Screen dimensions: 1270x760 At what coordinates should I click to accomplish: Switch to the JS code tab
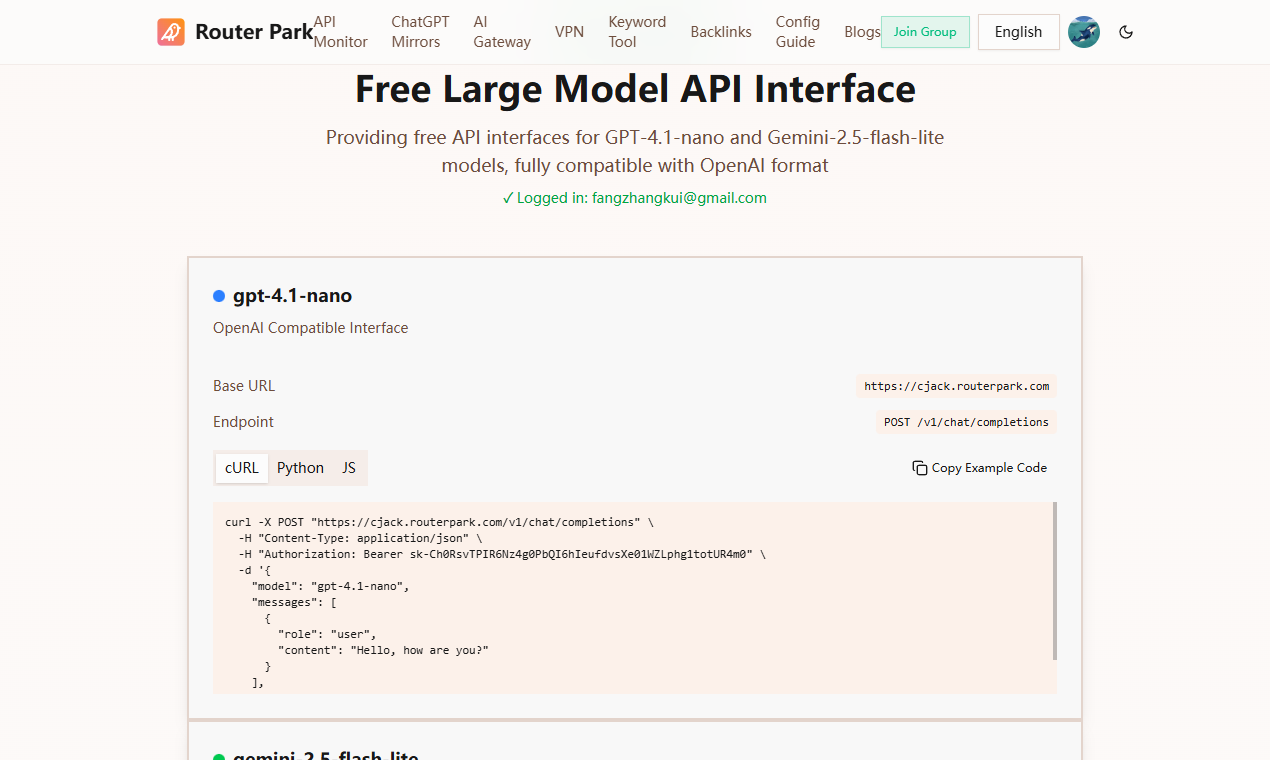[349, 468]
